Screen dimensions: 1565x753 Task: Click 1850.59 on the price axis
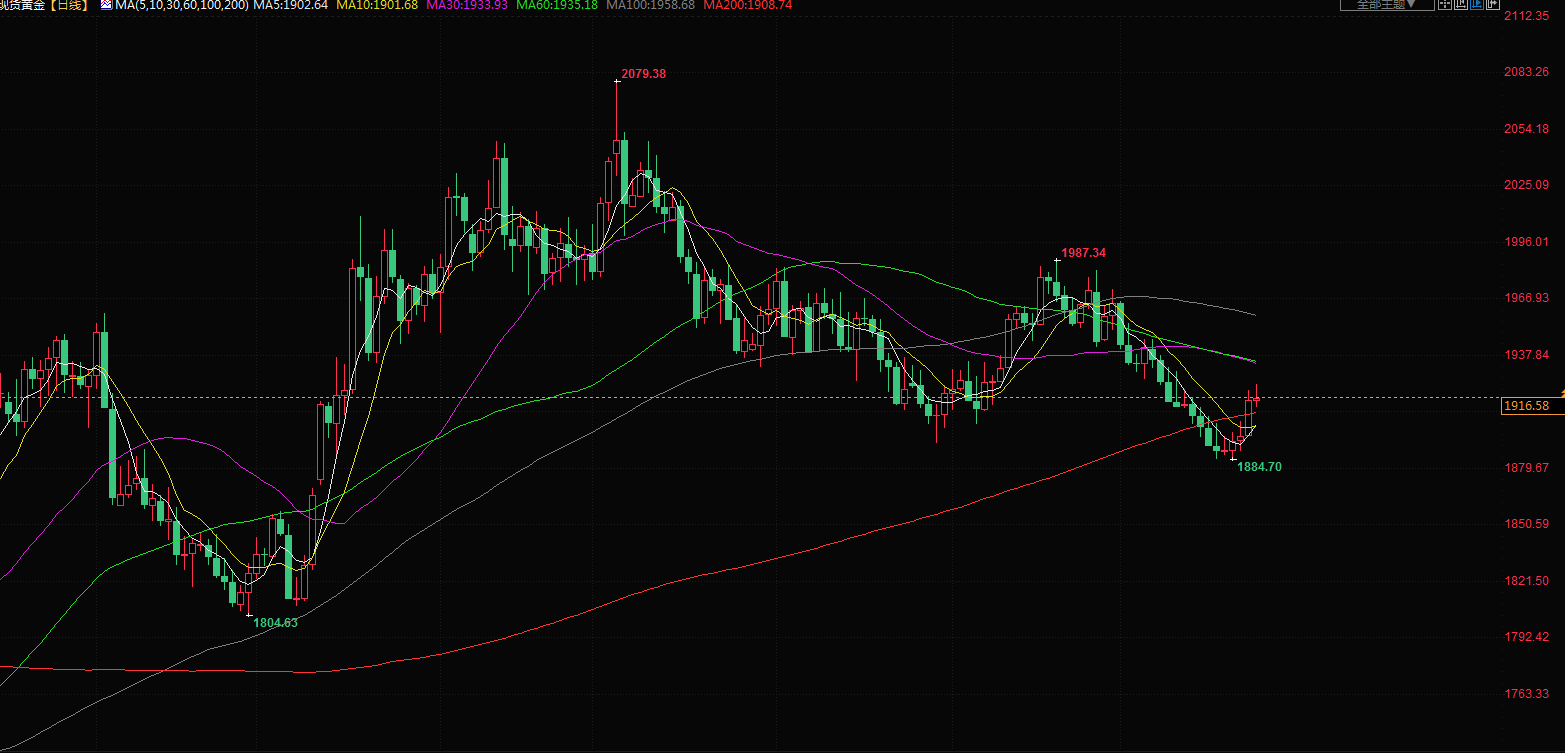(1528, 524)
